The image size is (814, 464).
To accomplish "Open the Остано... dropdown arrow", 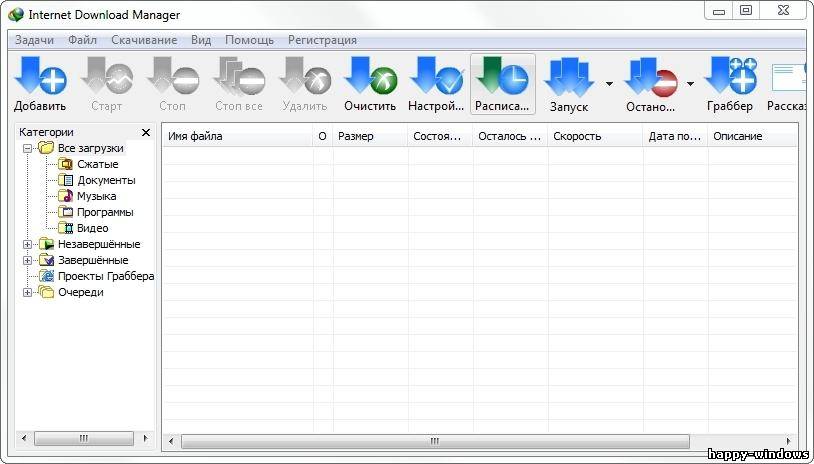I will (x=690, y=84).
